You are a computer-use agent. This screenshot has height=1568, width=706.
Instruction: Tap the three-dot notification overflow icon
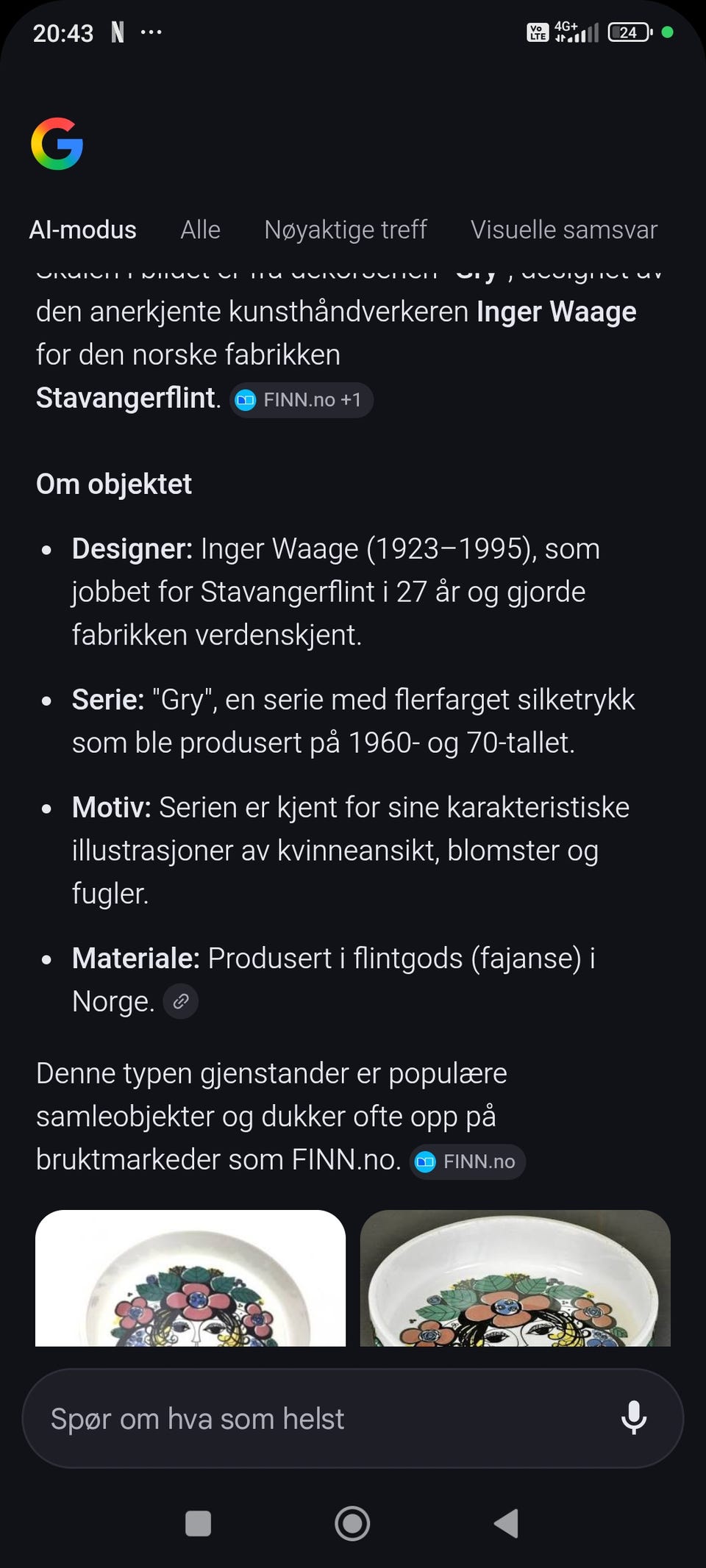(151, 32)
